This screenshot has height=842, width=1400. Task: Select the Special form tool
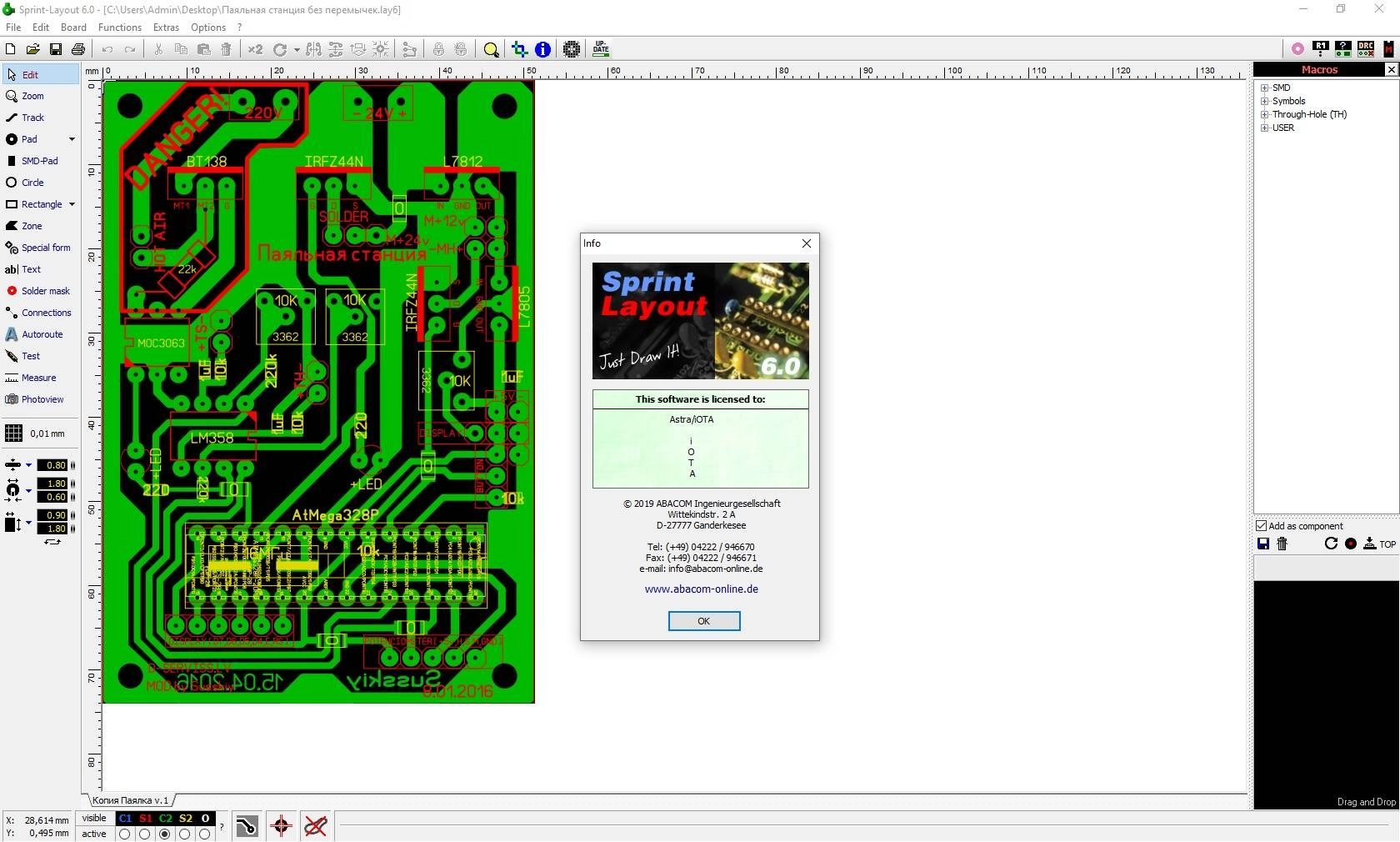pyautogui.click(x=40, y=248)
